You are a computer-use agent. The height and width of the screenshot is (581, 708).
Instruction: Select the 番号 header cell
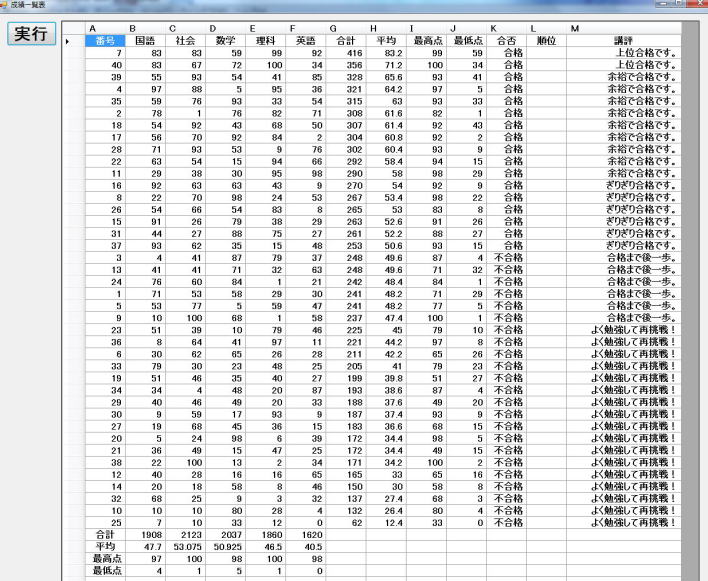click(x=105, y=41)
